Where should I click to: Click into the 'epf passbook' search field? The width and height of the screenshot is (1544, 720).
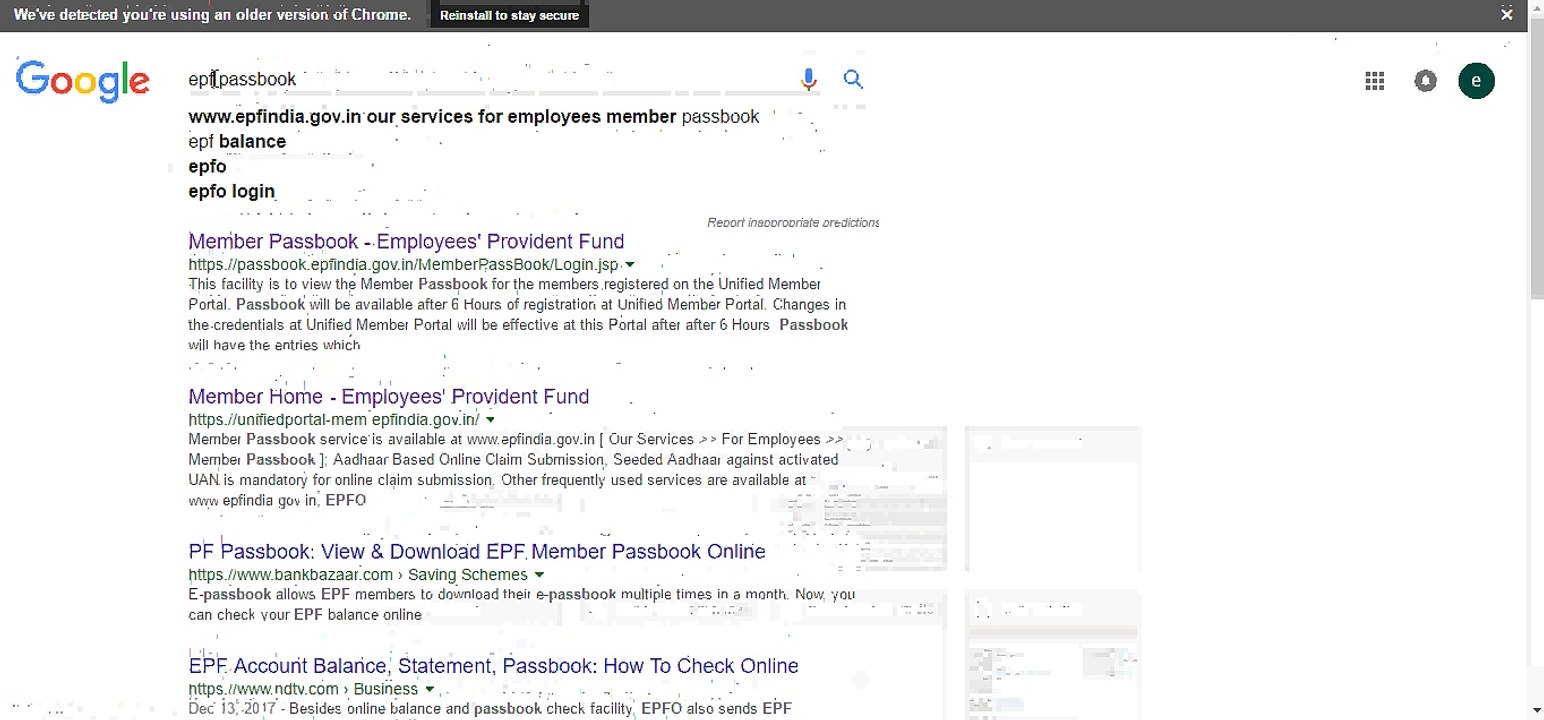(490, 79)
